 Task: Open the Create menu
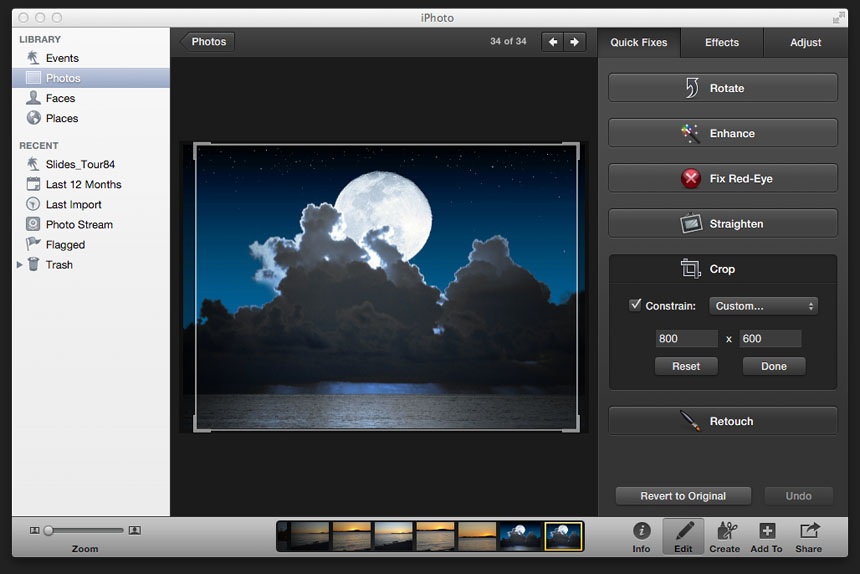[725, 537]
